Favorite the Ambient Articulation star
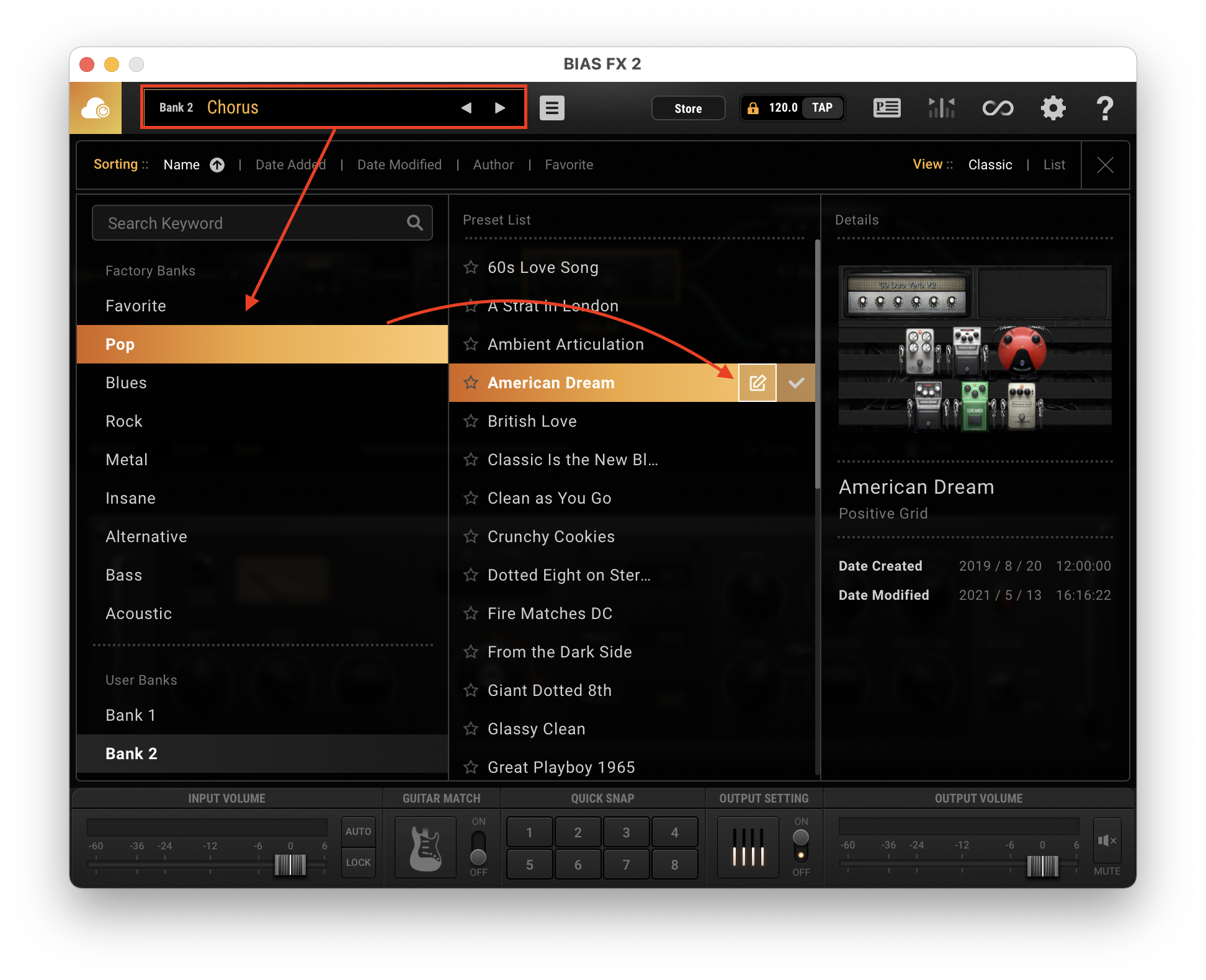Screen dimensions: 1206x980 [471, 344]
